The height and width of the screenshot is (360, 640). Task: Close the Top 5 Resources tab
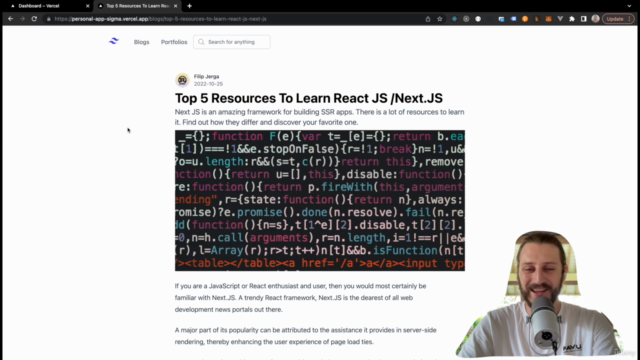[176, 6]
